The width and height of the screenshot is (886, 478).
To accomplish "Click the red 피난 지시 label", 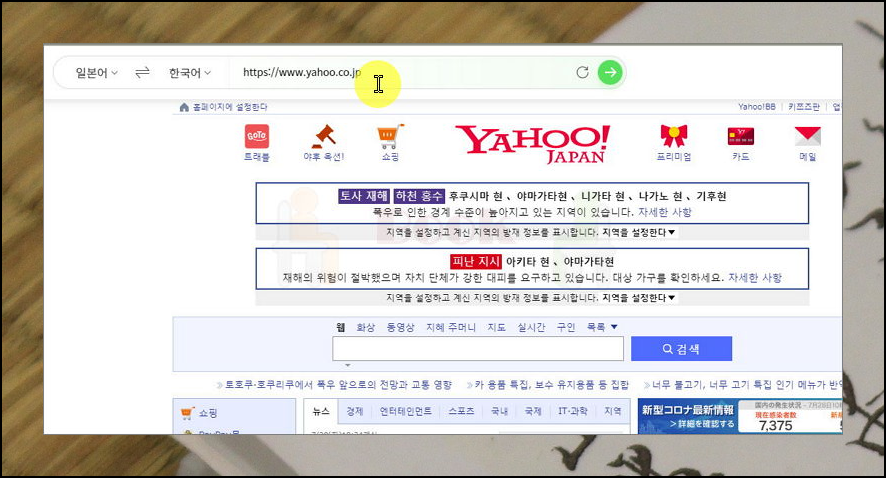I will pos(476,262).
